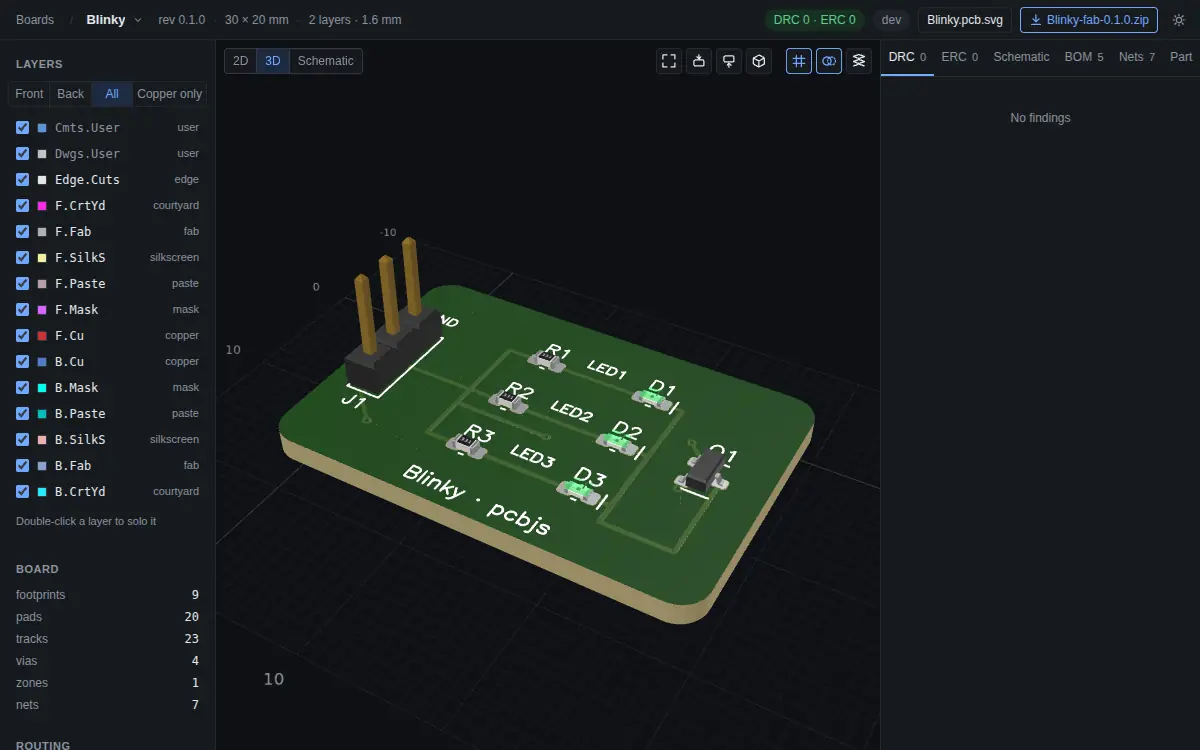Click the 'rev 0.1.0' text
1200x750 pixels.
pyautogui.click(x=182, y=20)
